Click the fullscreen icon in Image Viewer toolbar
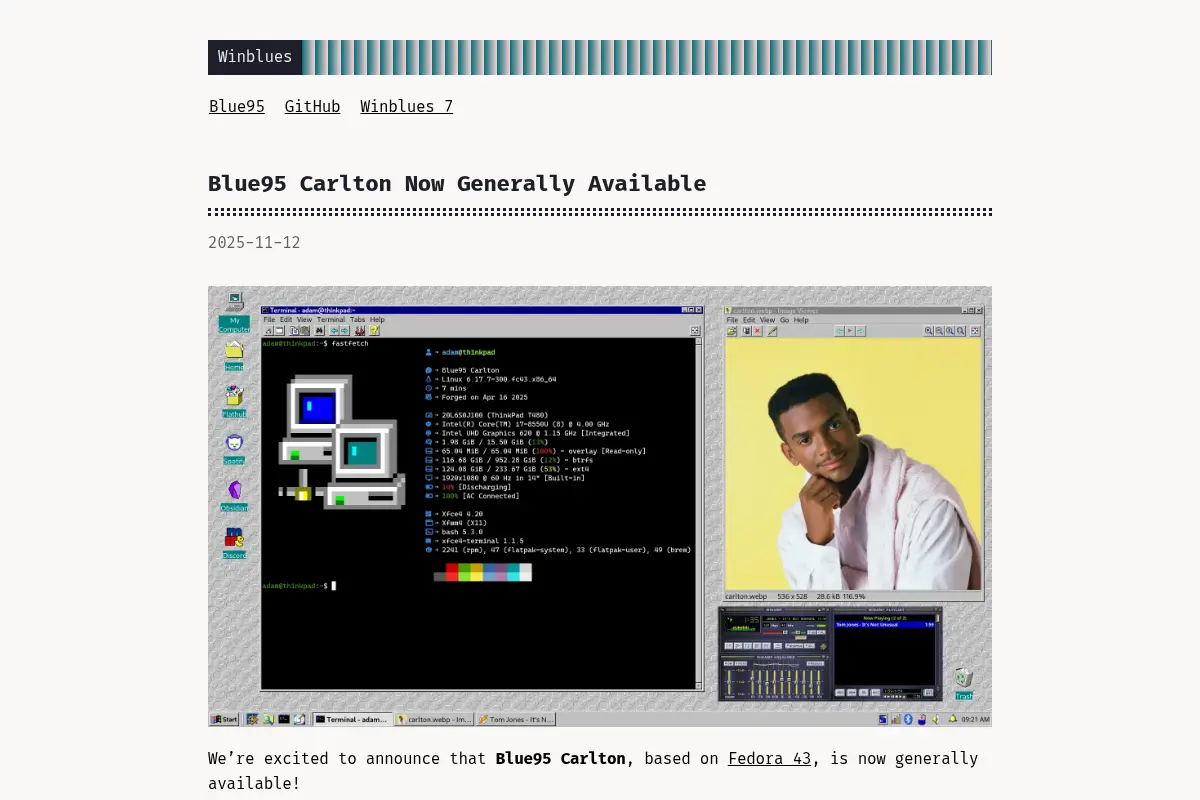1200x800 pixels. pos(975,331)
